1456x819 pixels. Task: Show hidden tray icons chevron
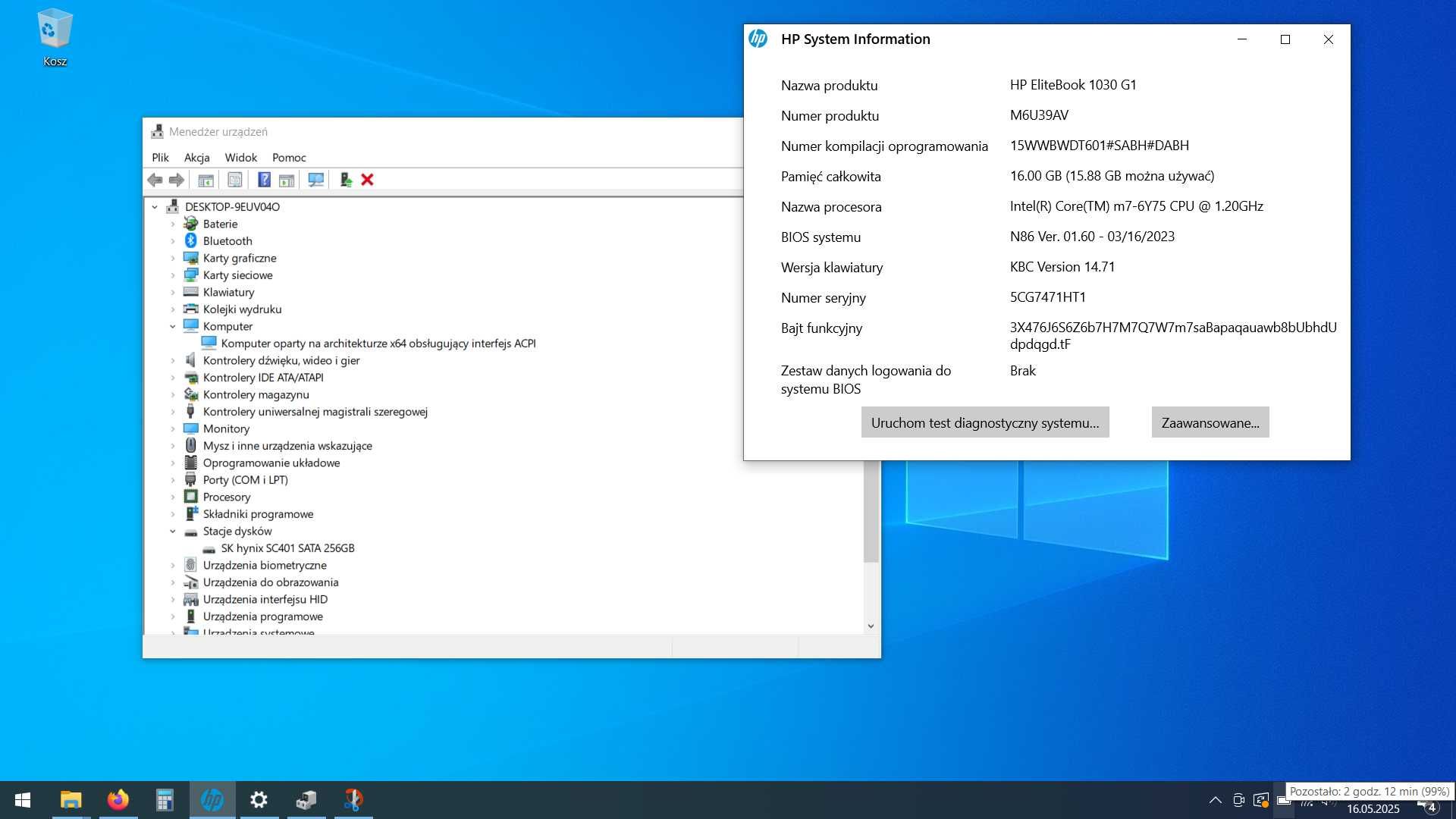(1215, 800)
